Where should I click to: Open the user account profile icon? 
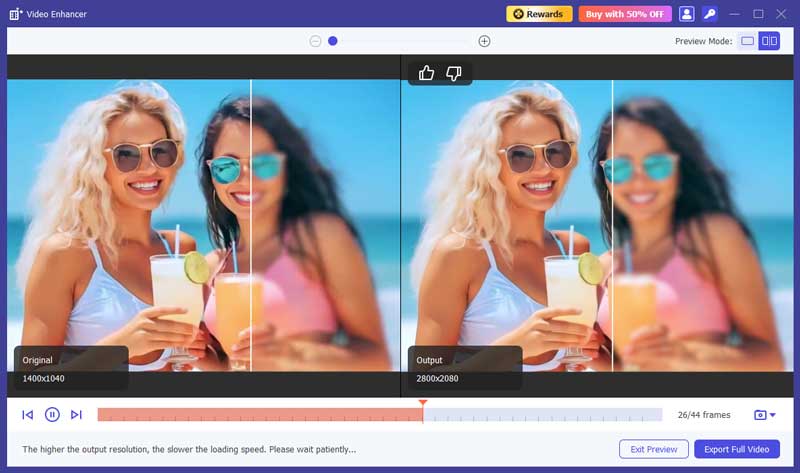pyautogui.click(x=687, y=14)
